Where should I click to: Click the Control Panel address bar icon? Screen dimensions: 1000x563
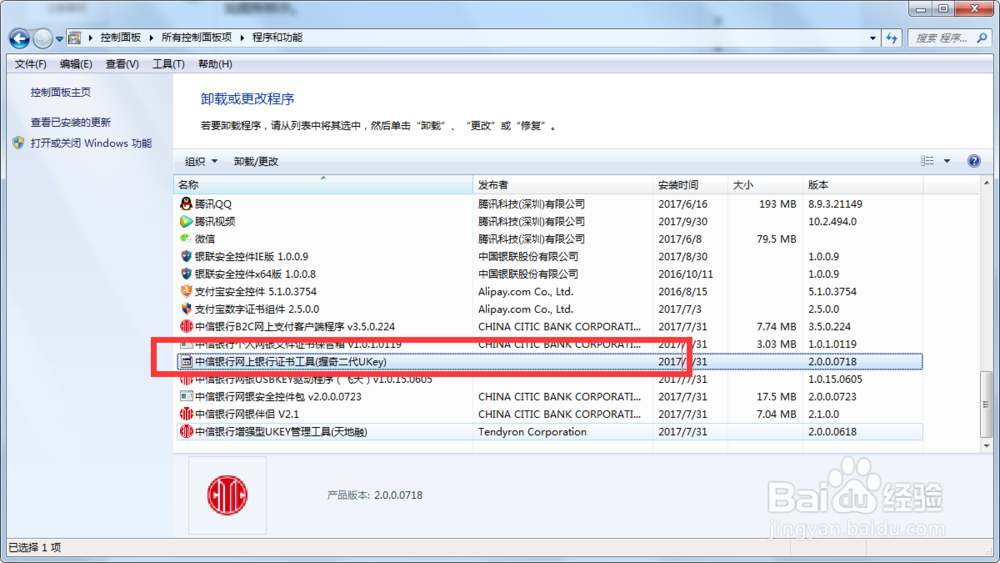[x=75, y=38]
